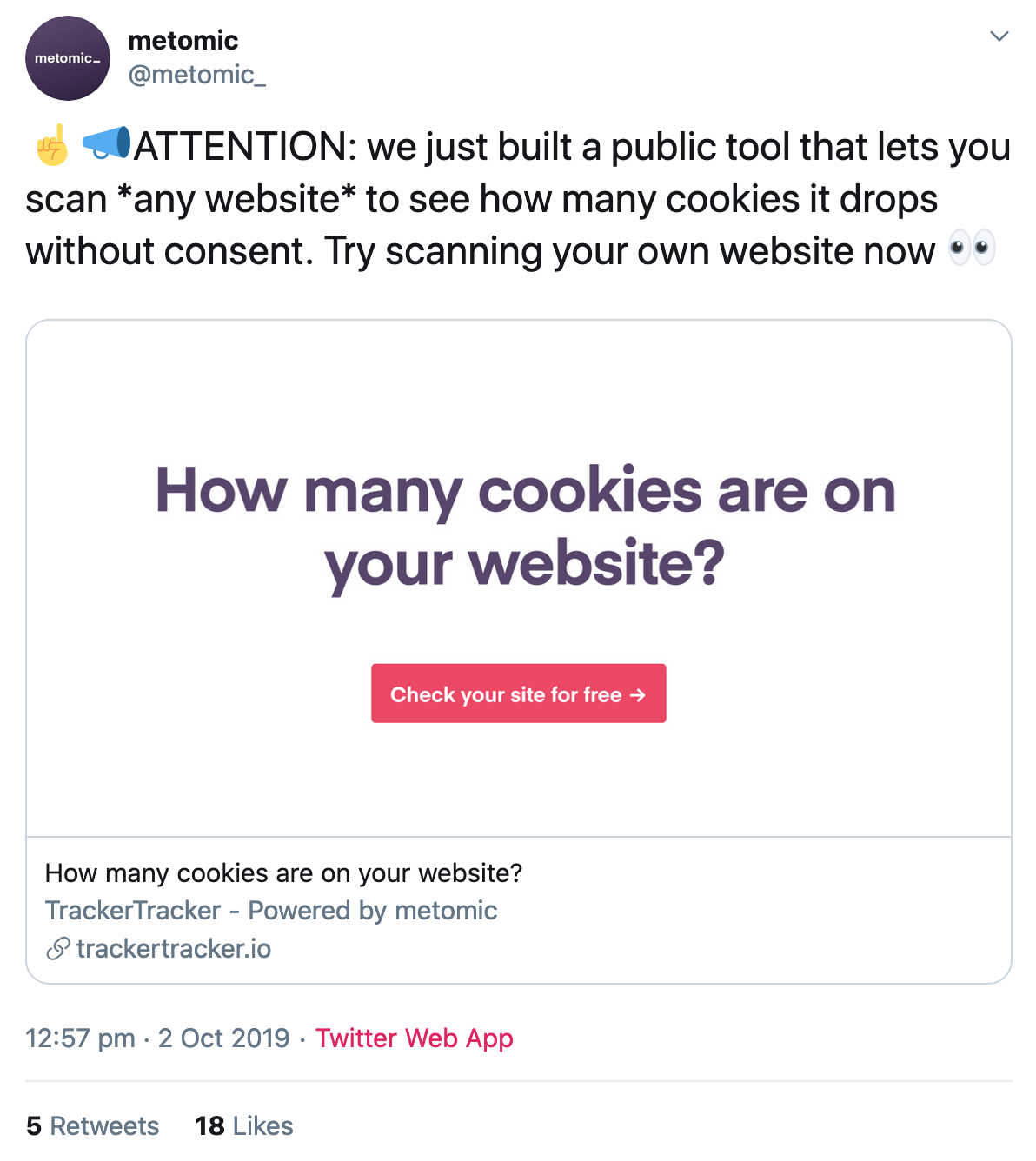
Task: Open the metomic profile avatar
Action: click(x=68, y=58)
